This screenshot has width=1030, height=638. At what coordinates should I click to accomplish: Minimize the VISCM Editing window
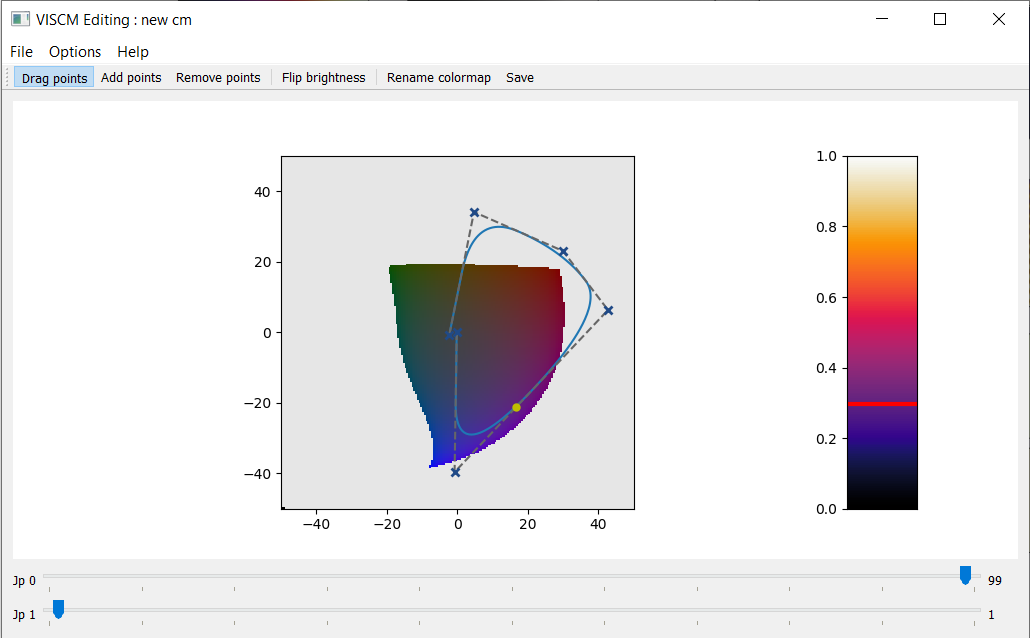882,19
